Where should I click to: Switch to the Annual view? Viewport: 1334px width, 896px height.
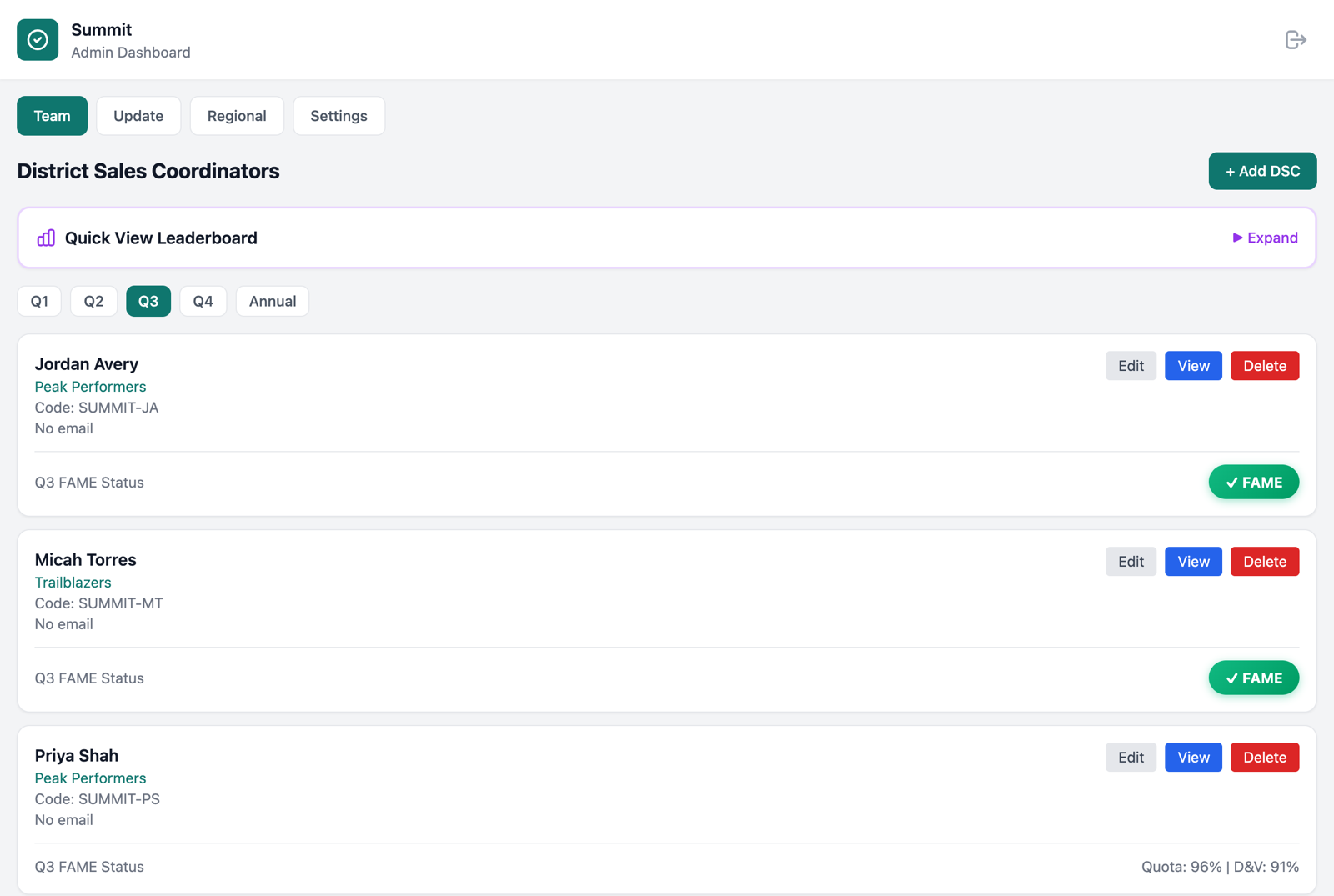pos(273,301)
